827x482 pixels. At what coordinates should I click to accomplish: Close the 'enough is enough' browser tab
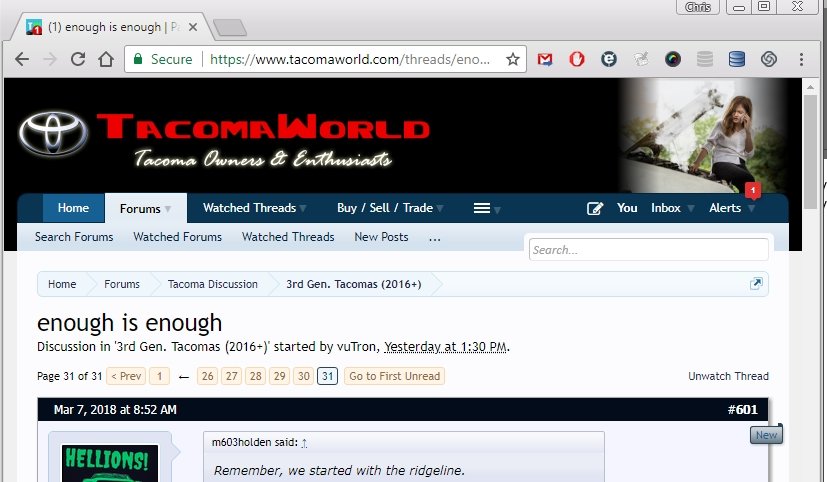tap(193, 27)
